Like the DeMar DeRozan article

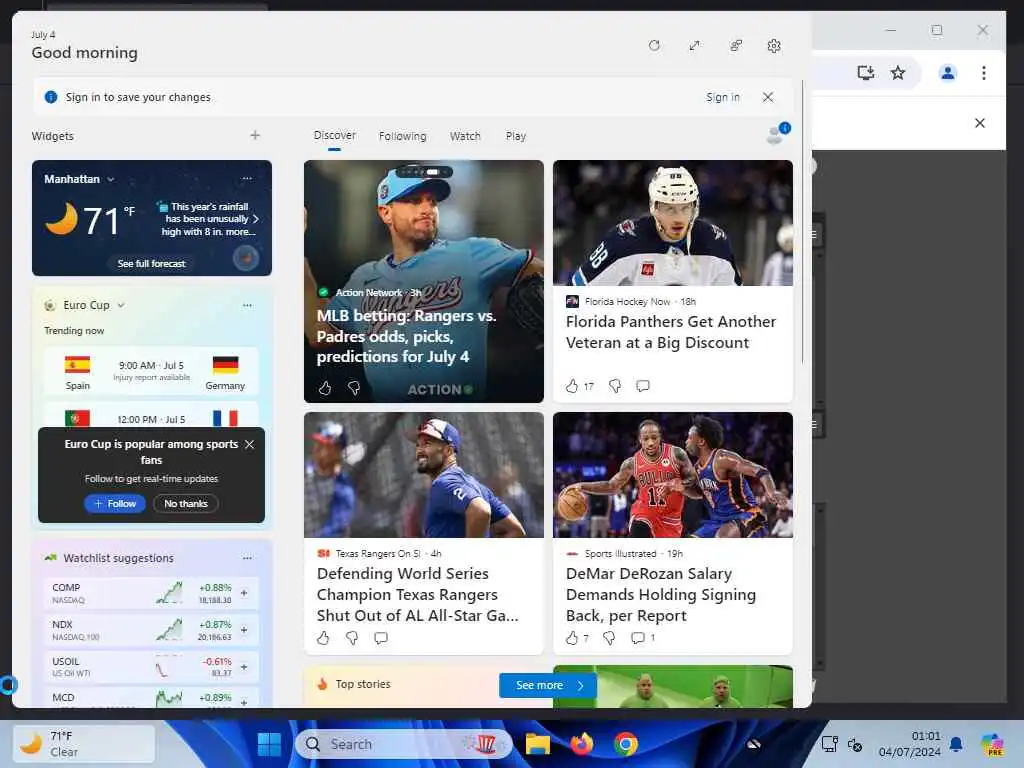pos(572,638)
